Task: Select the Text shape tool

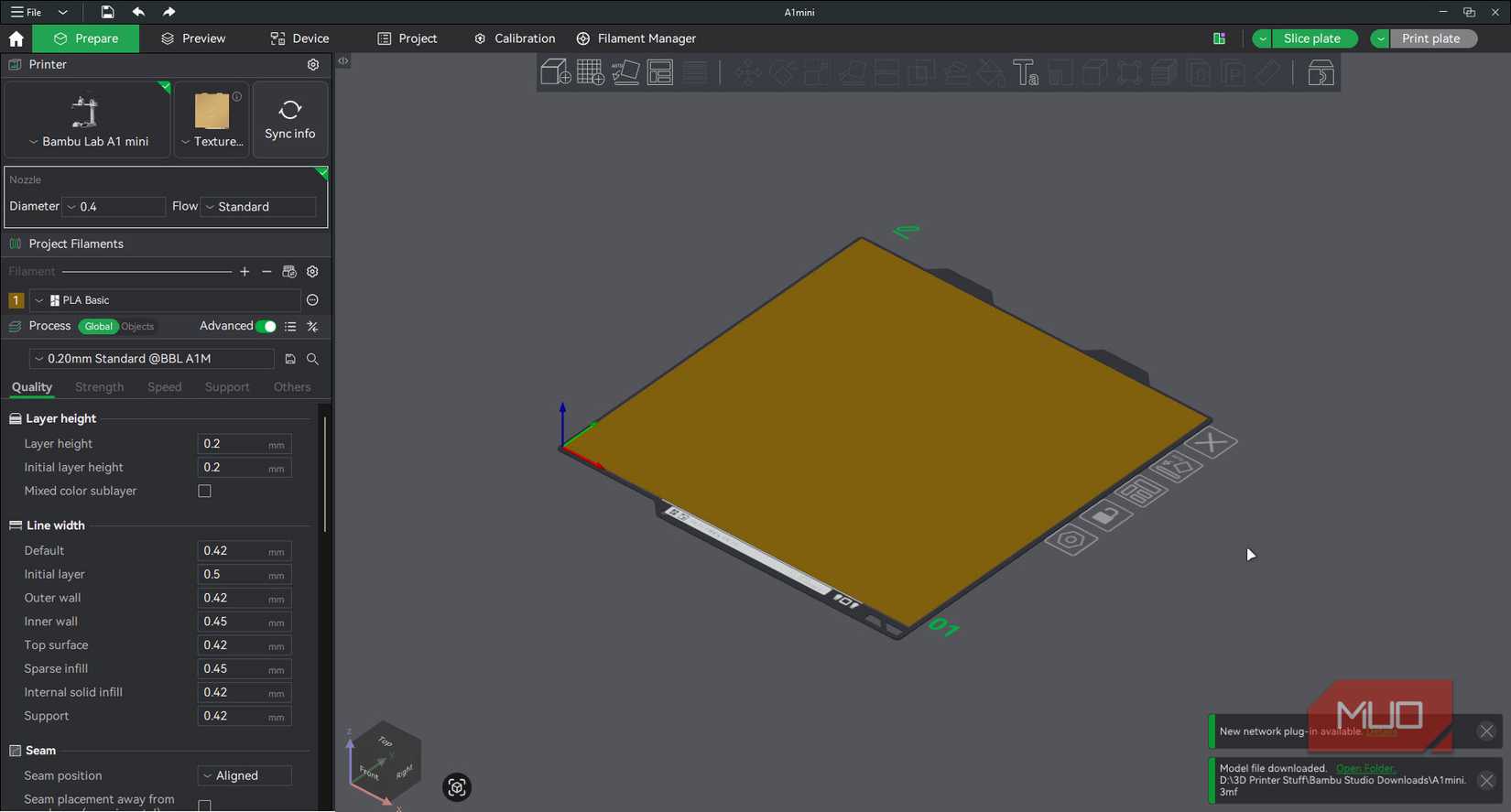Action: coord(1026,72)
